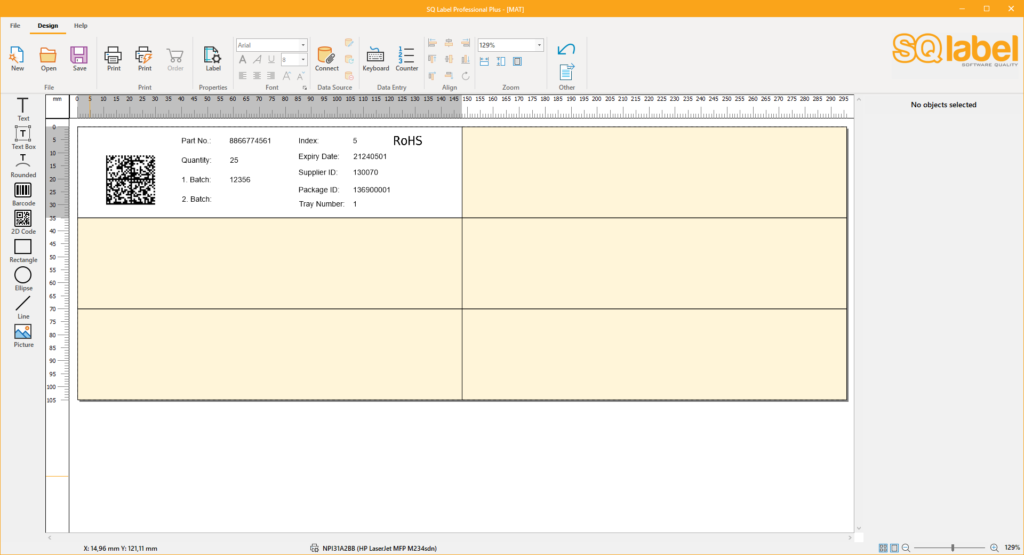Open the font size dropdown
The image size is (1024, 555).
[x=303, y=60]
